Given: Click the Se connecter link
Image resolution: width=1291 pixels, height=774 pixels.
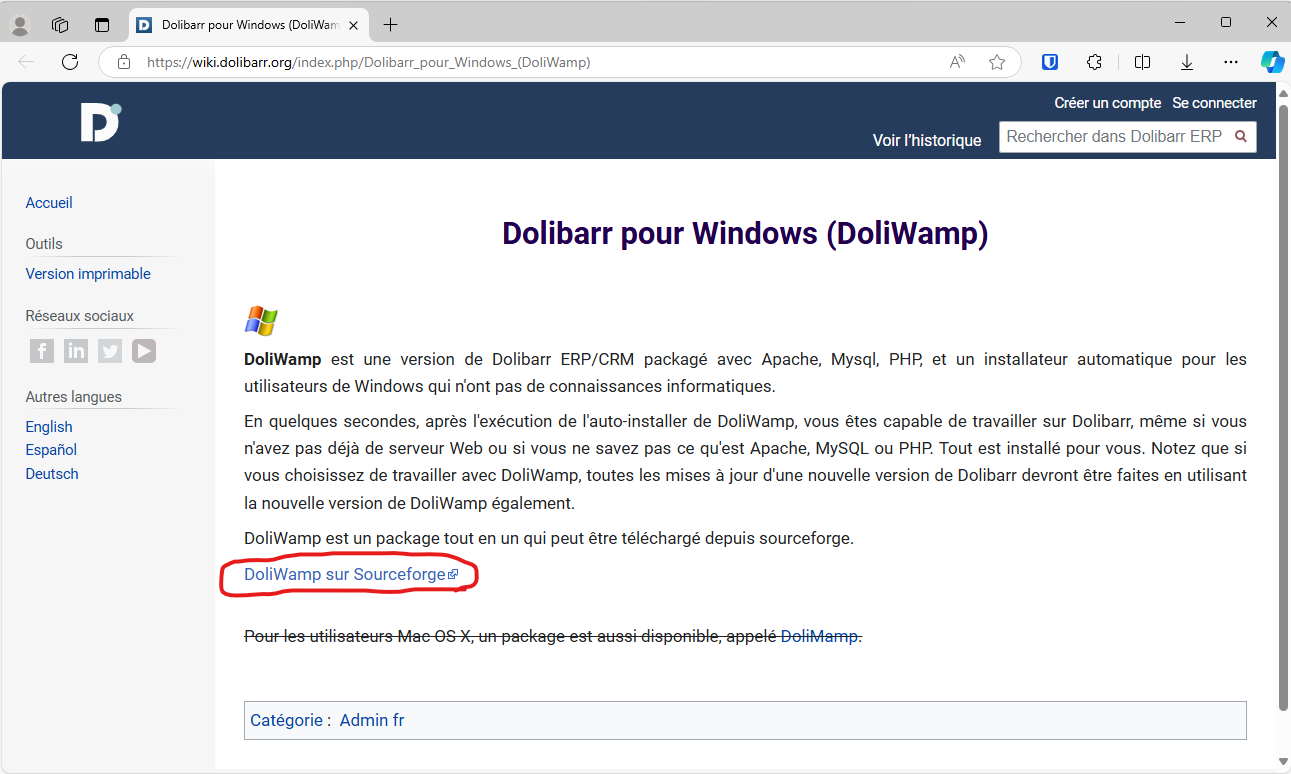Looking at the screenshot, I should [1214, 103].
